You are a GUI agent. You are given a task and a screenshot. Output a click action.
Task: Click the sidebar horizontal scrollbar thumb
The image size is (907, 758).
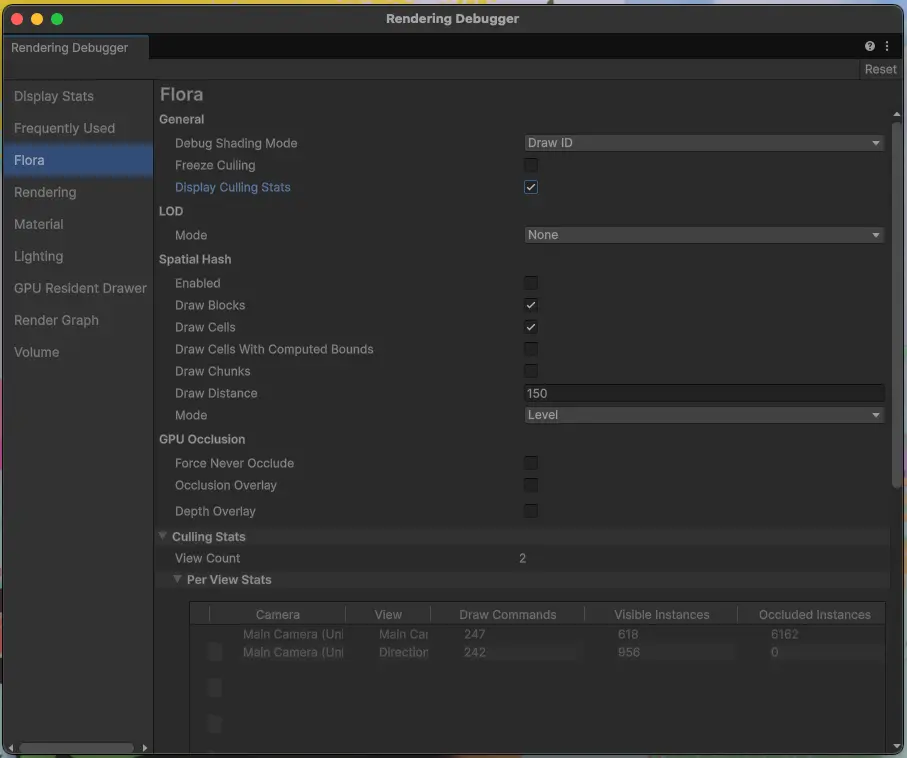coord(76,748)
